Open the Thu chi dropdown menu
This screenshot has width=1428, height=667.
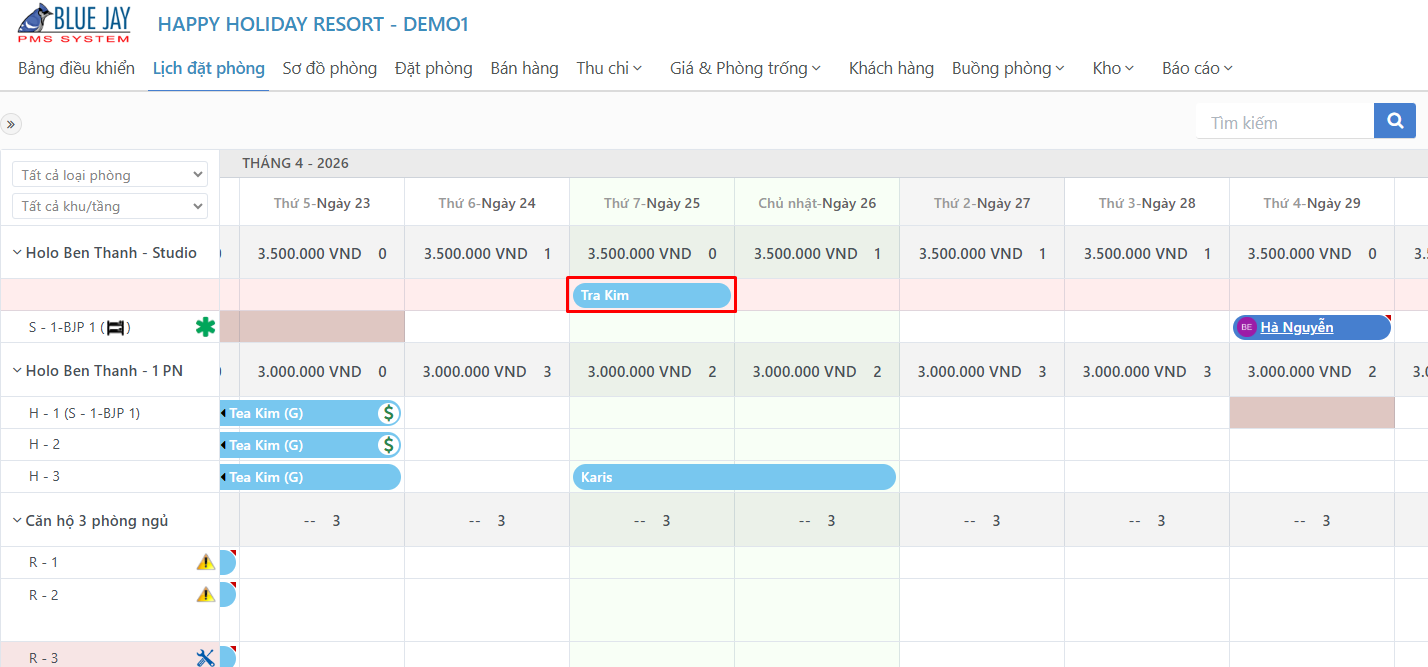pos(609,68)
